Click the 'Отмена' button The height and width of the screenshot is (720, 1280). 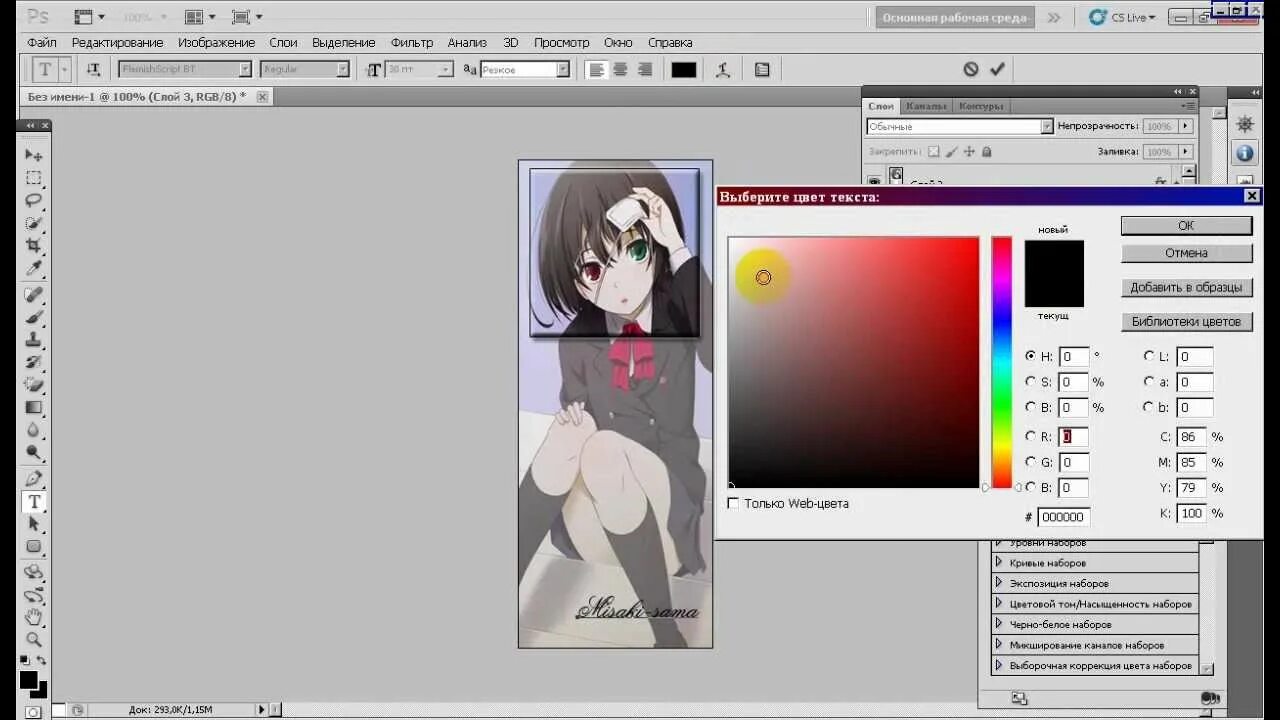[x=1186, y=253]
